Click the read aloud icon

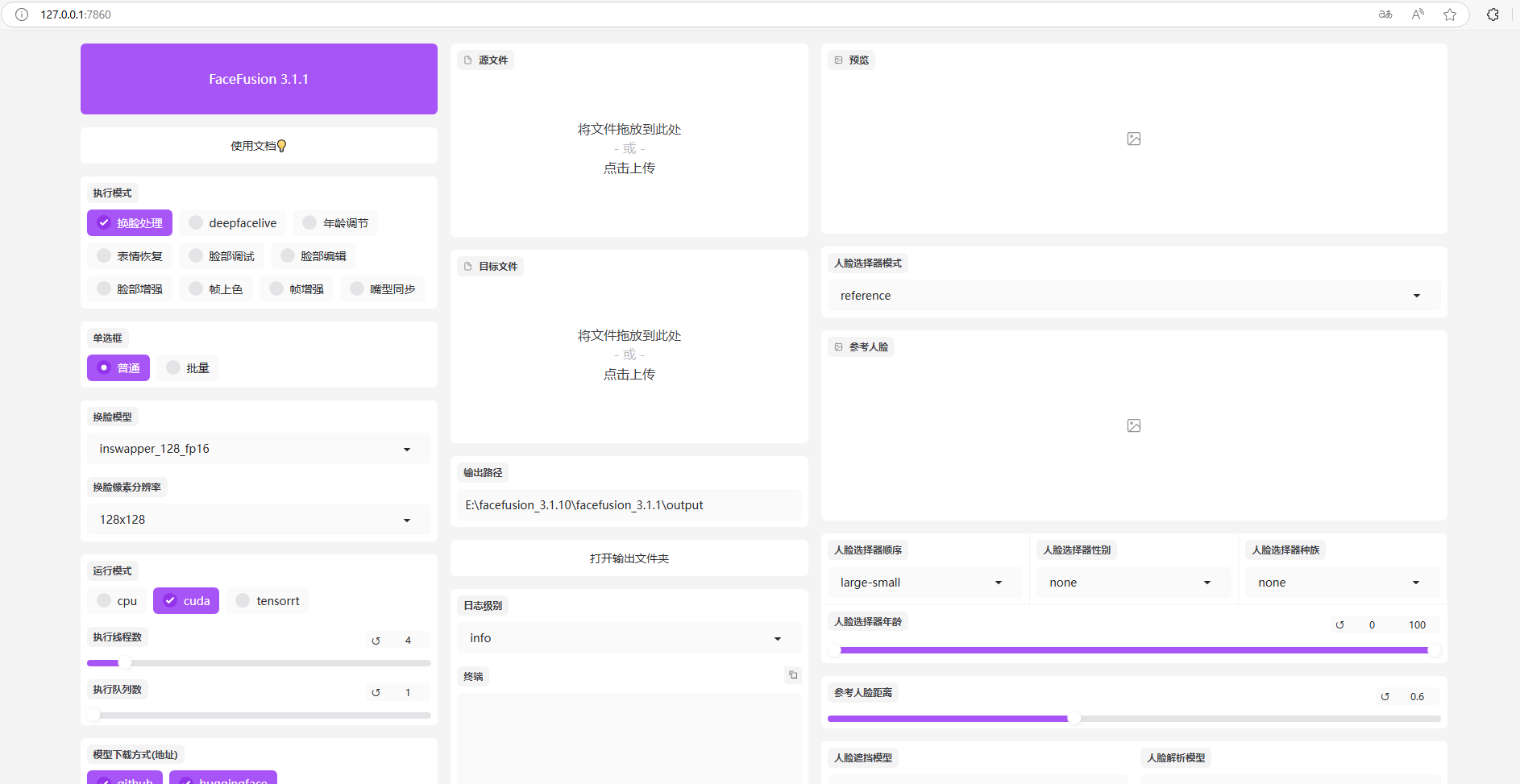(1418, 15)
